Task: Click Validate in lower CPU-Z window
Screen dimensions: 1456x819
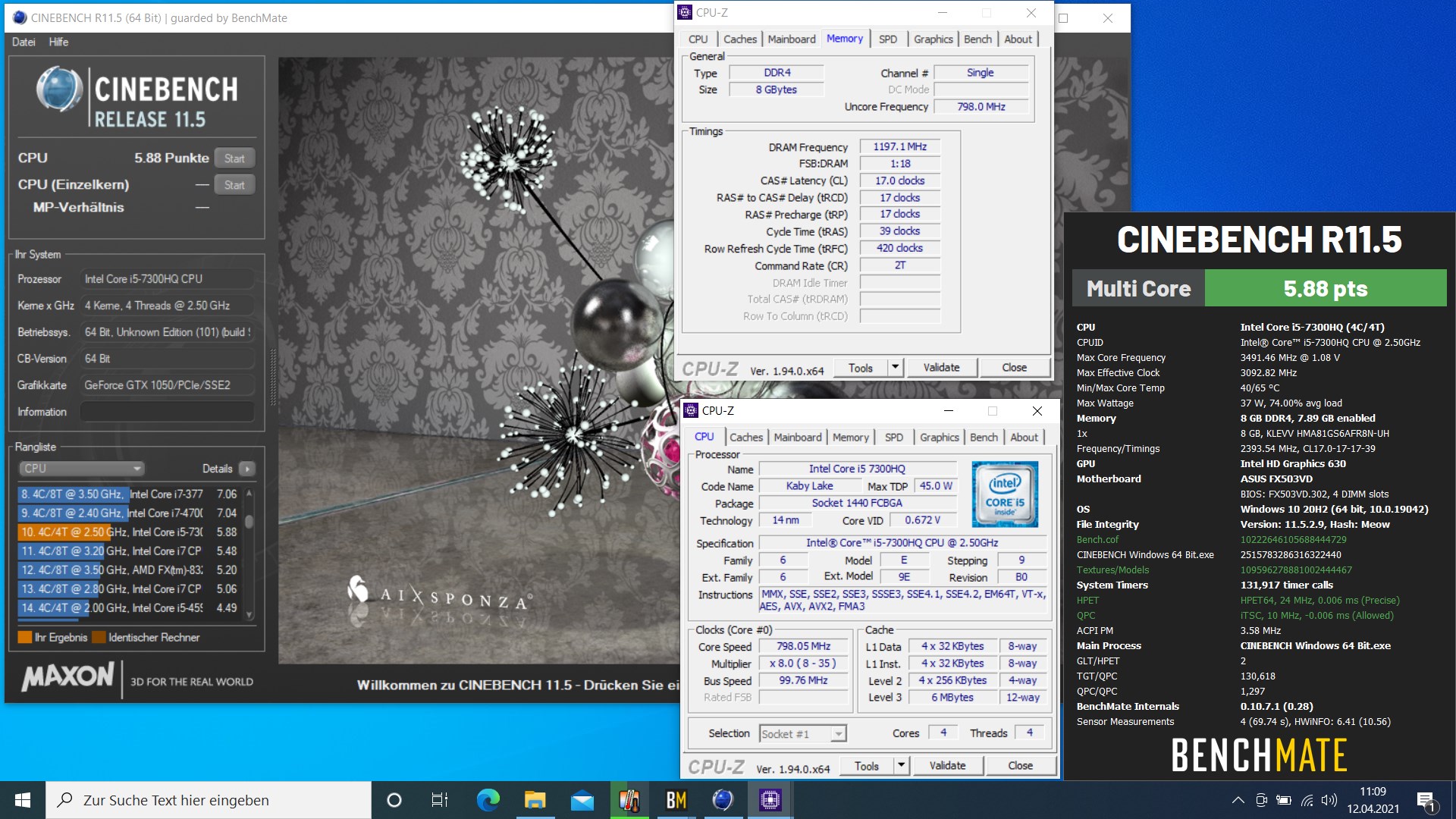Action: point(947,766)
